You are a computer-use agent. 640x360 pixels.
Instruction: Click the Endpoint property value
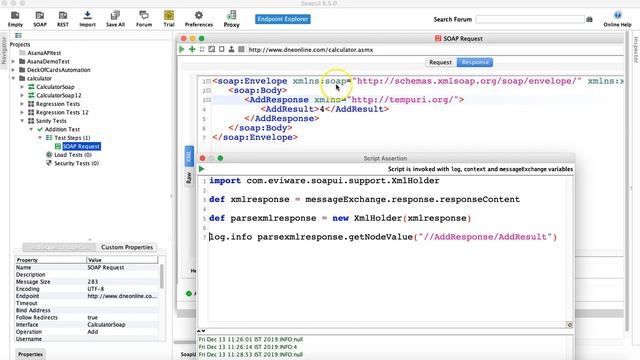[x=122, y=296]
